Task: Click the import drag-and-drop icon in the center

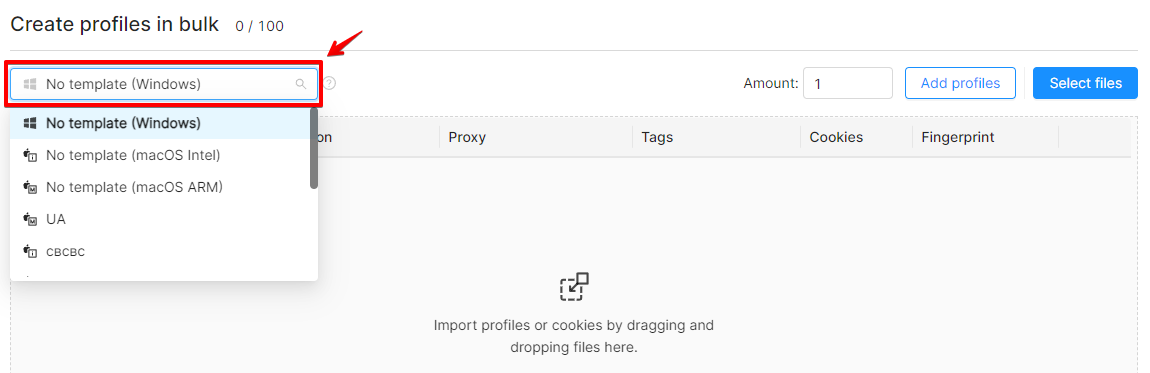Action: [x=574, y=287]
